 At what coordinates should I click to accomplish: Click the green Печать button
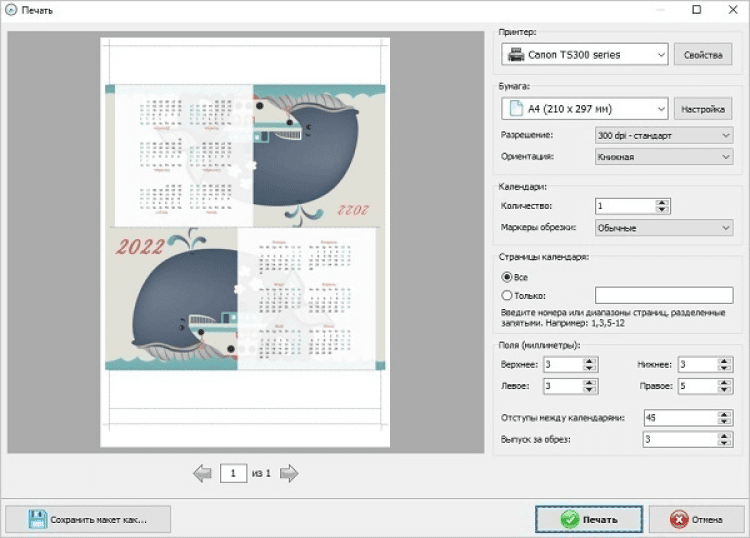pyautogui.click(x=589, y=519)
